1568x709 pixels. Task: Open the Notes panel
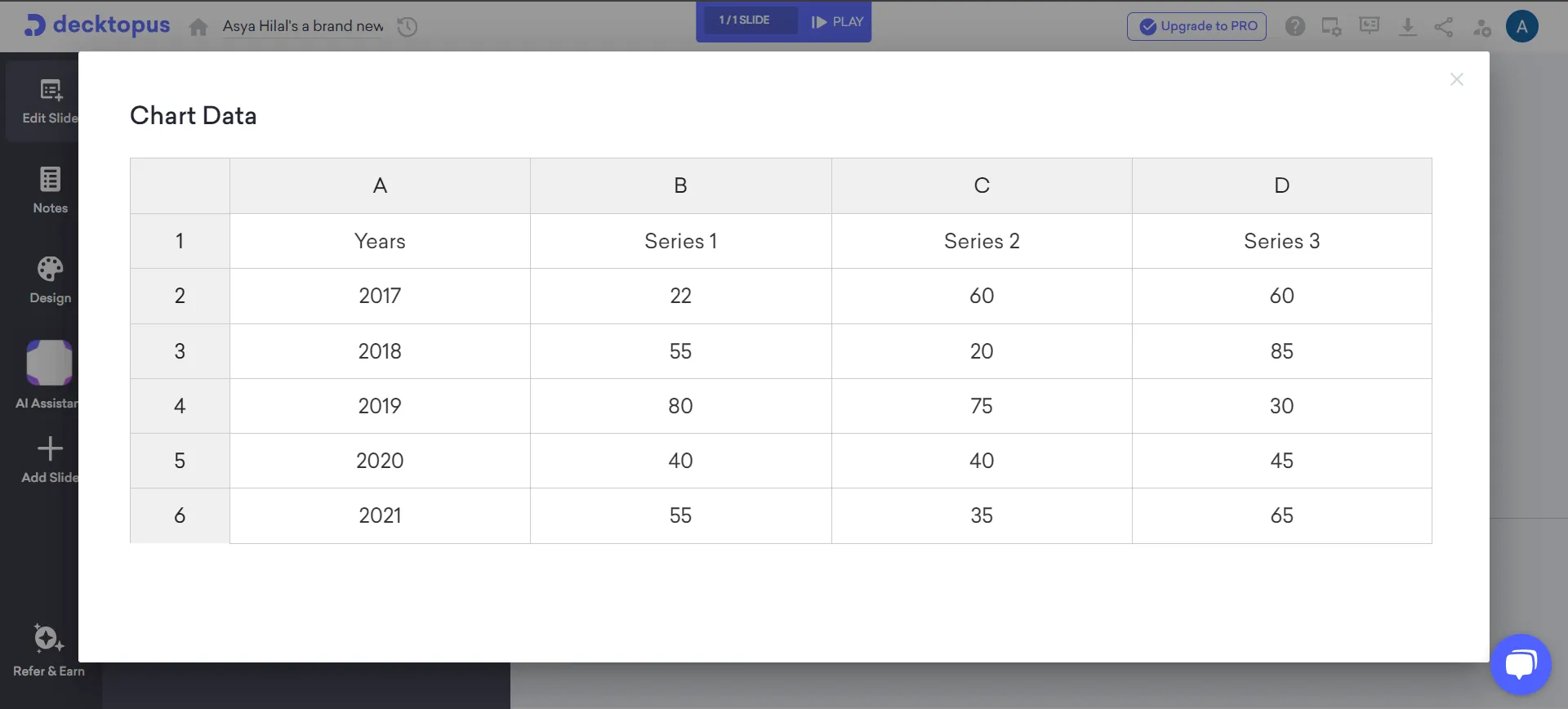pyautogui.click(x=50, y=190)
